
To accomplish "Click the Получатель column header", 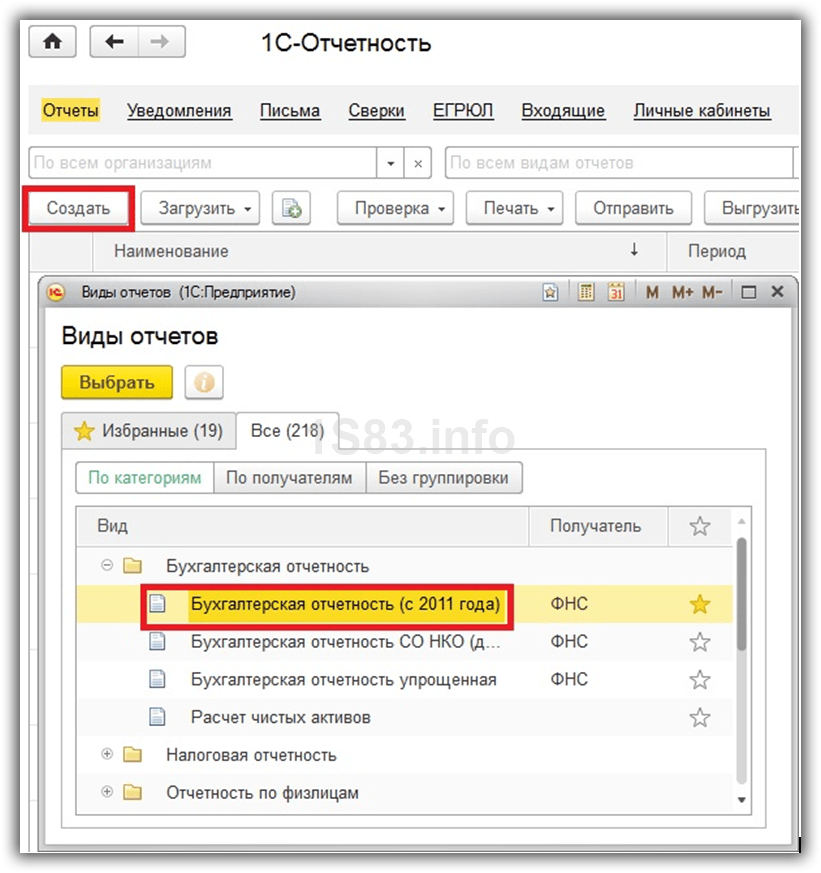I will point(598,526).
